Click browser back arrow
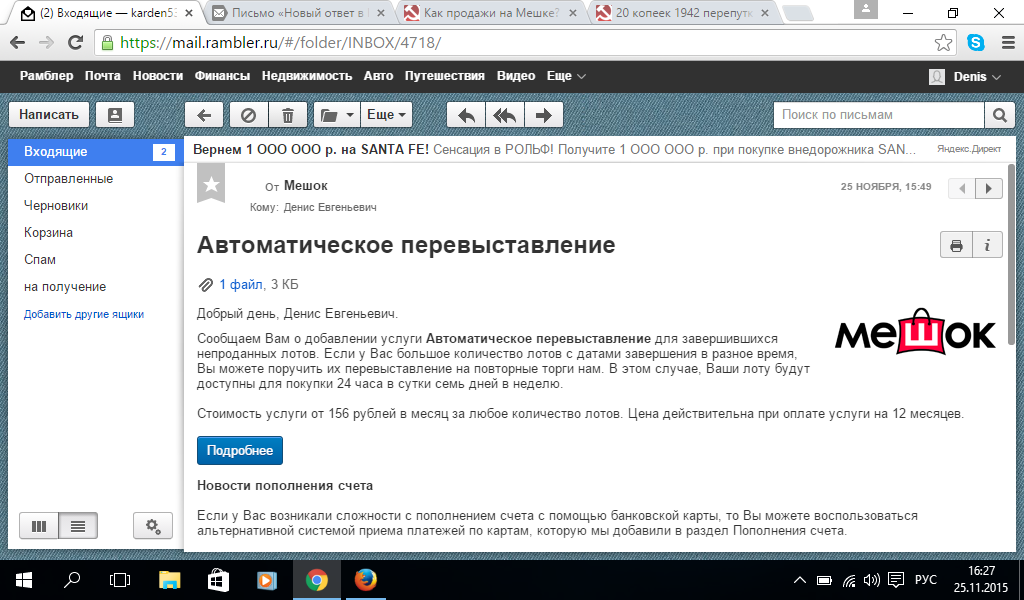Image resolution: width=1024 pixels, height=600 pixels. (x=18, y=42)
